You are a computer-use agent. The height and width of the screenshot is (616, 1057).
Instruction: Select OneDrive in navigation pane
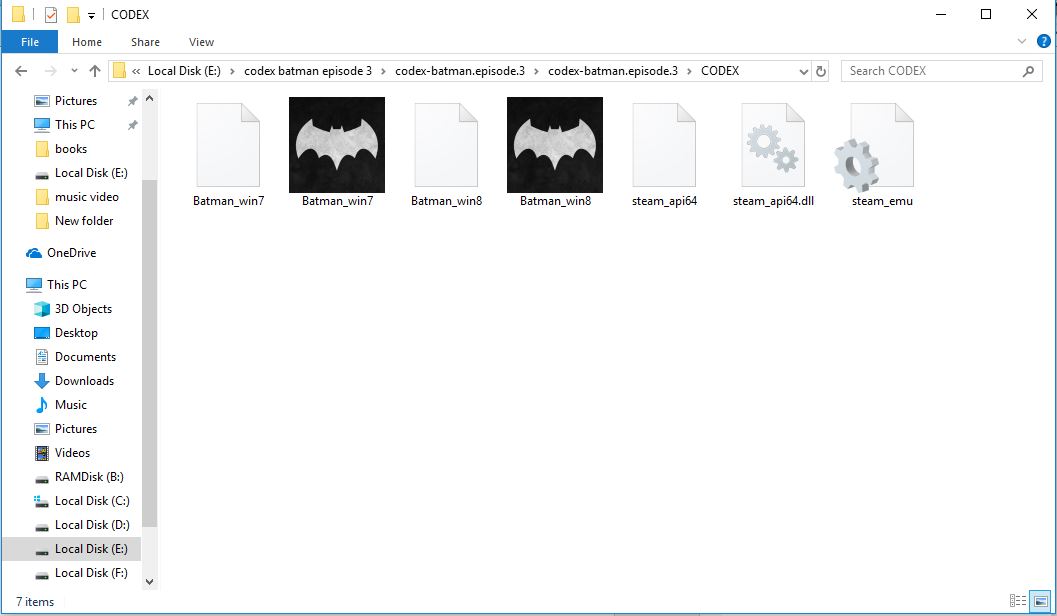click(71, 253)
